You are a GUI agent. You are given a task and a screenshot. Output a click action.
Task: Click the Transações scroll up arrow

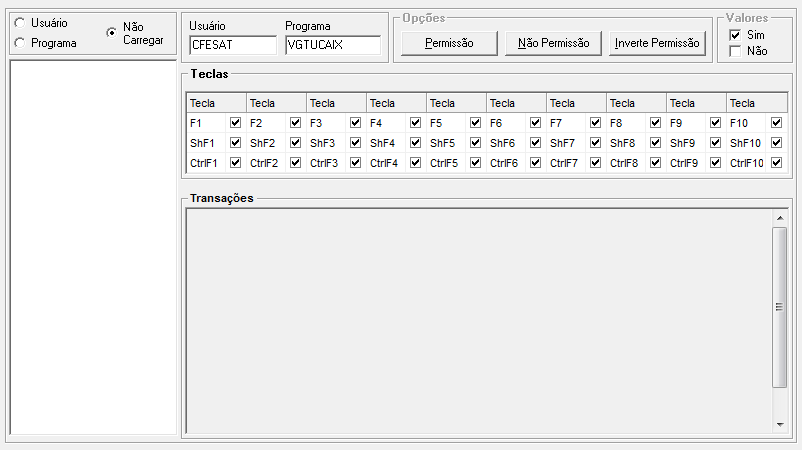(780, 217)
